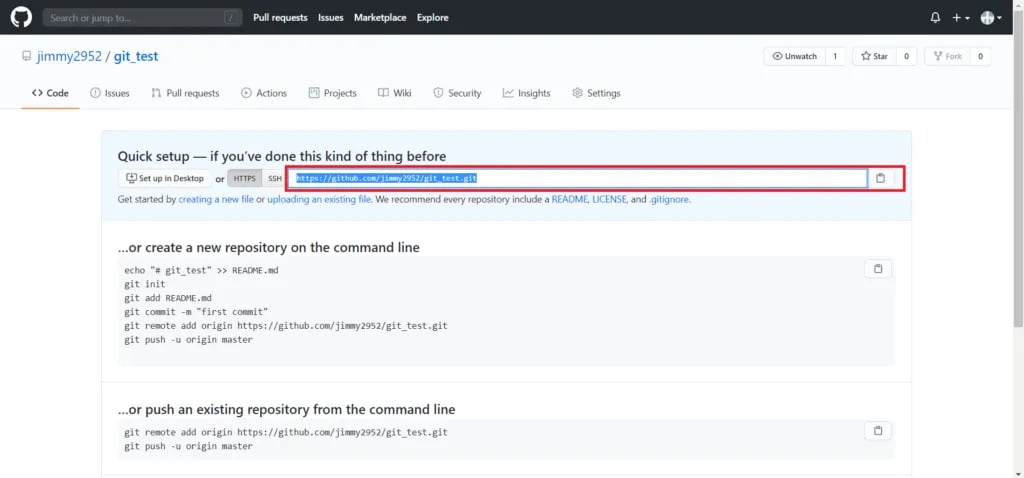1024x478 pixels.
Task: Open the stargazers count next to Star
Action: click(906, 56)
